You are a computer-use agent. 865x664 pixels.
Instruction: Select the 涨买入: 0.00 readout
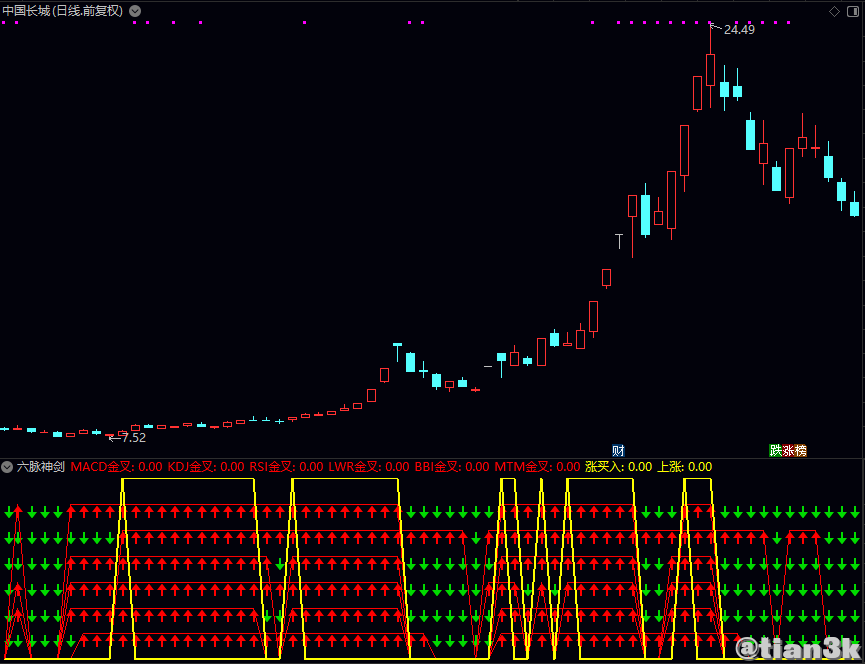[x=618, y=467]
